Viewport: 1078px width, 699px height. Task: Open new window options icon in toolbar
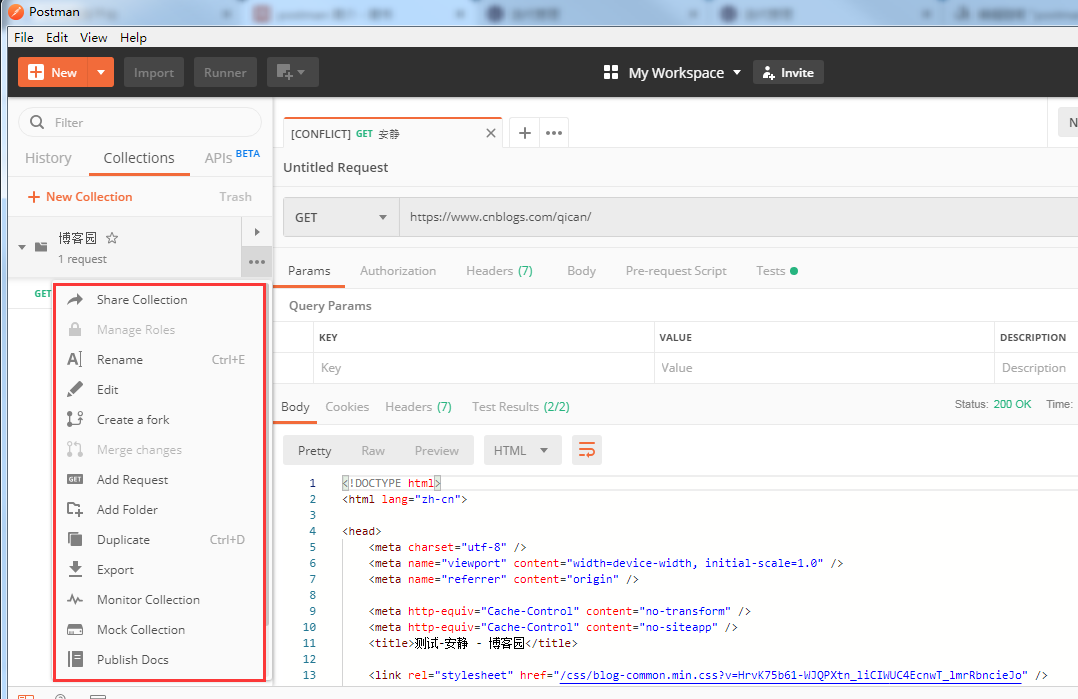pos(292,72)
